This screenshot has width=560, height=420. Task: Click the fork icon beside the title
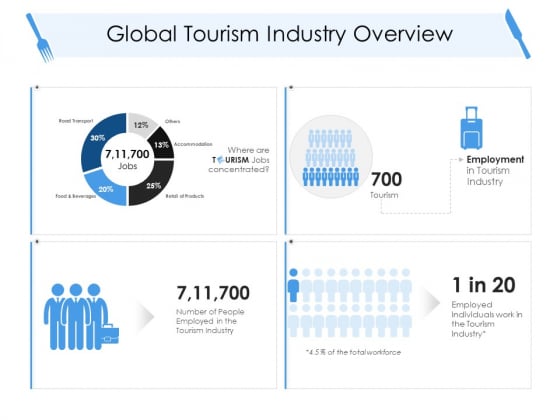pos(40,38)
